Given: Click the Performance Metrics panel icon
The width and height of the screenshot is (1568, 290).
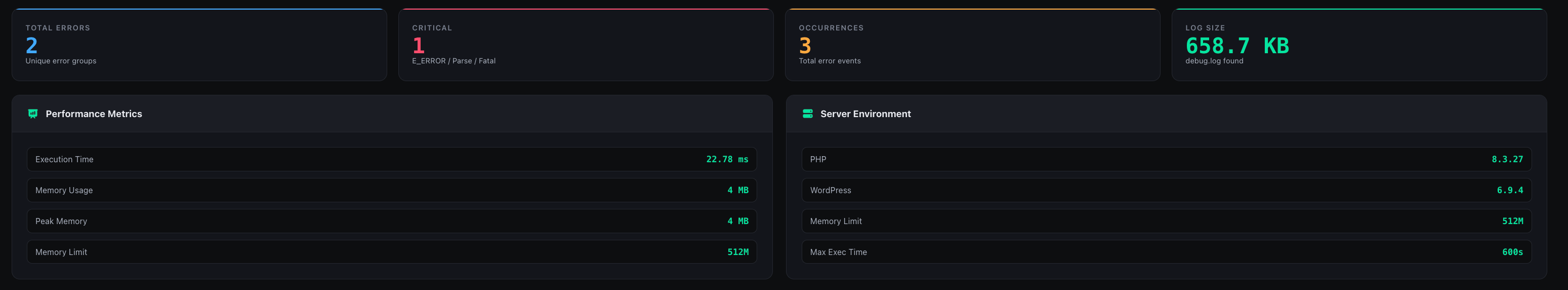Looking at the screenshot, I should pos(33,114).
